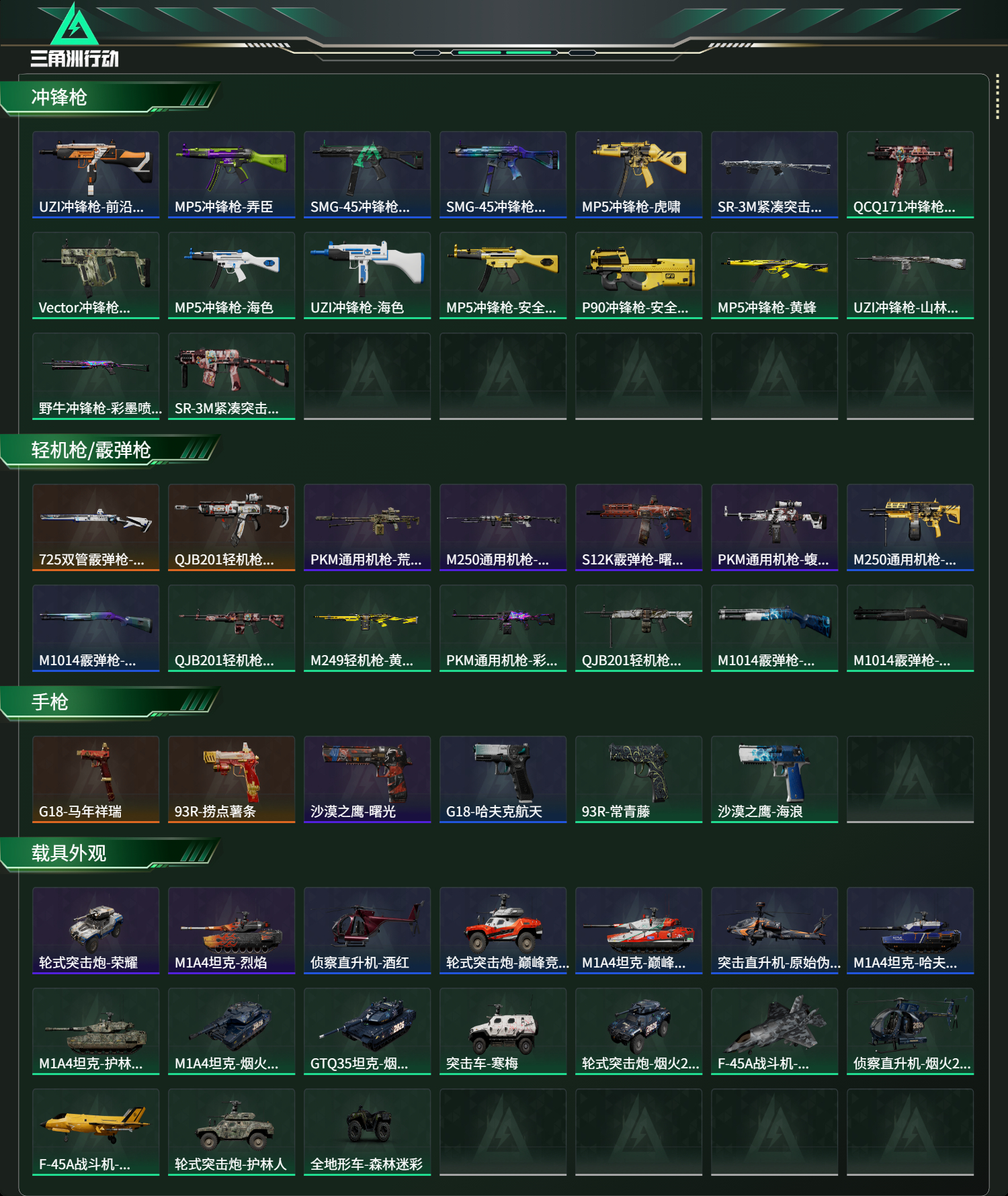Select the 轮式突击炮-荣耀 vehicle skin

coord(95,931)
